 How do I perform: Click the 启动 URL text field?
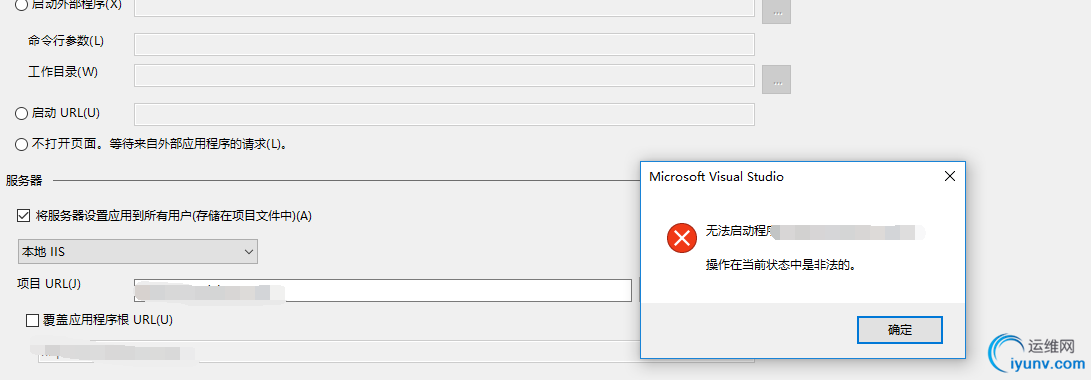445,114
